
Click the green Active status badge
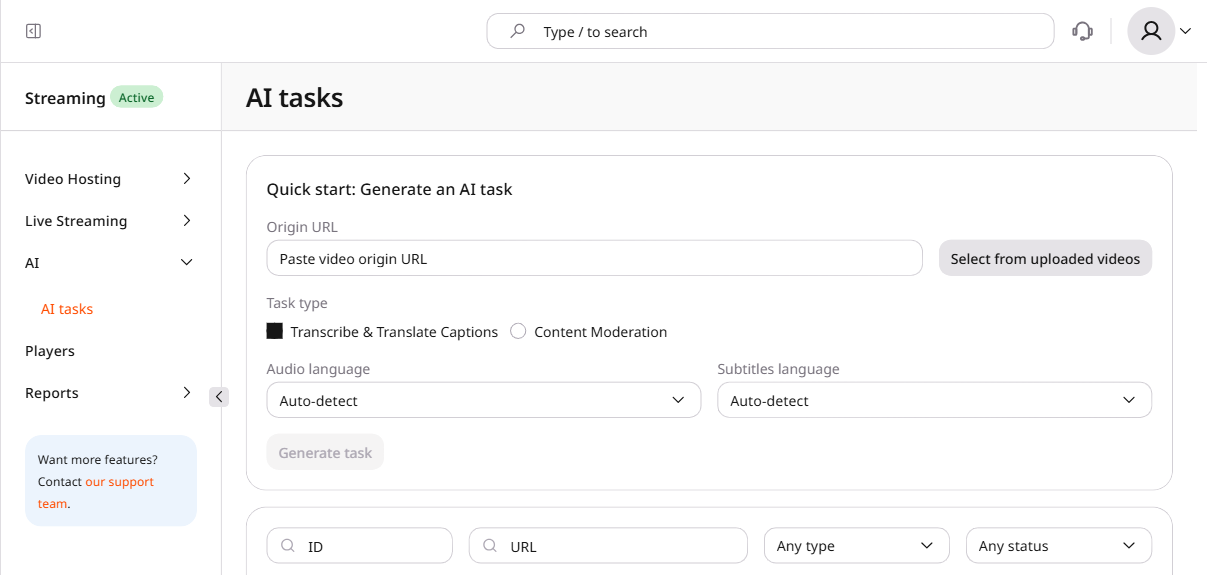pyautogui.click(x=136, y=97)
